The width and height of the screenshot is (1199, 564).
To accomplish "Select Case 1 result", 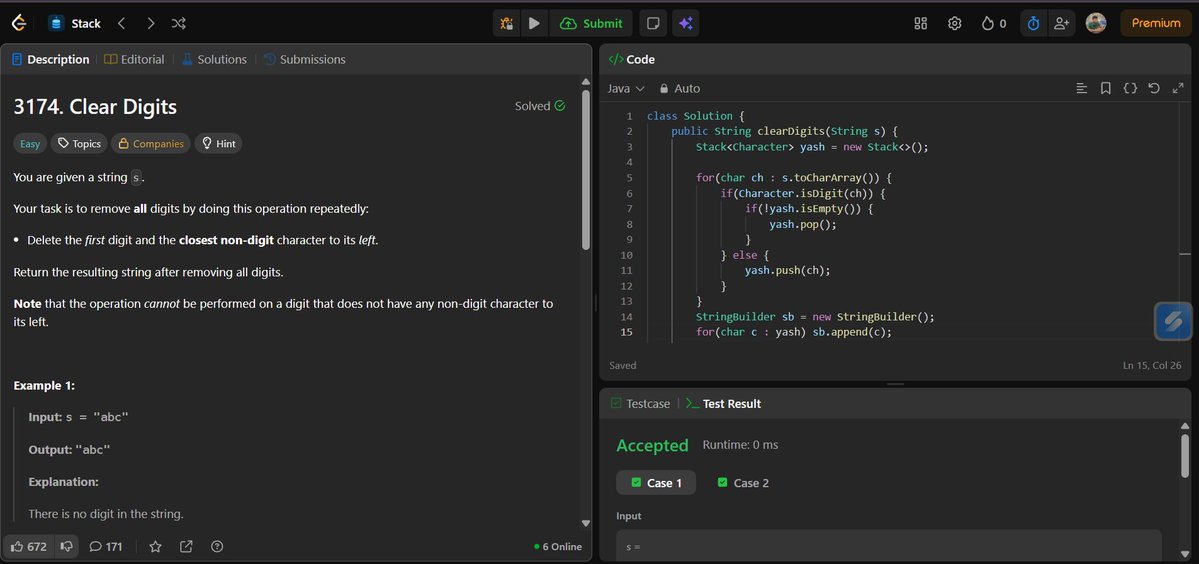I will pyautogui.click(x=656, y=483).
